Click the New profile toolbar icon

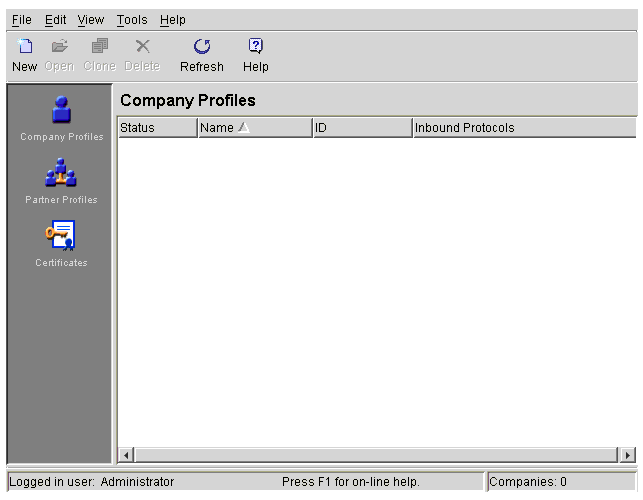click(25, 46)
